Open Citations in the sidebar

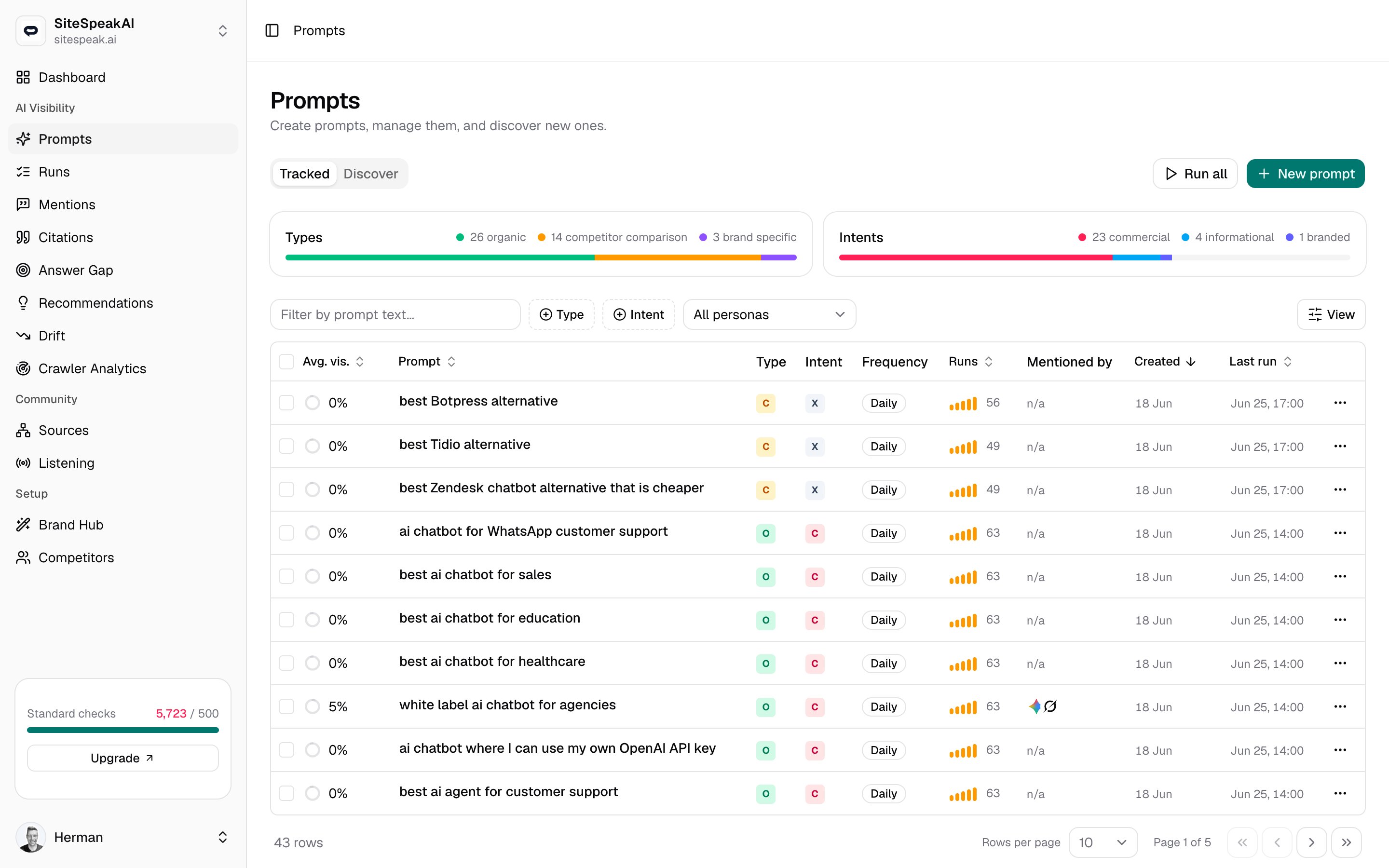coord(123,237)
